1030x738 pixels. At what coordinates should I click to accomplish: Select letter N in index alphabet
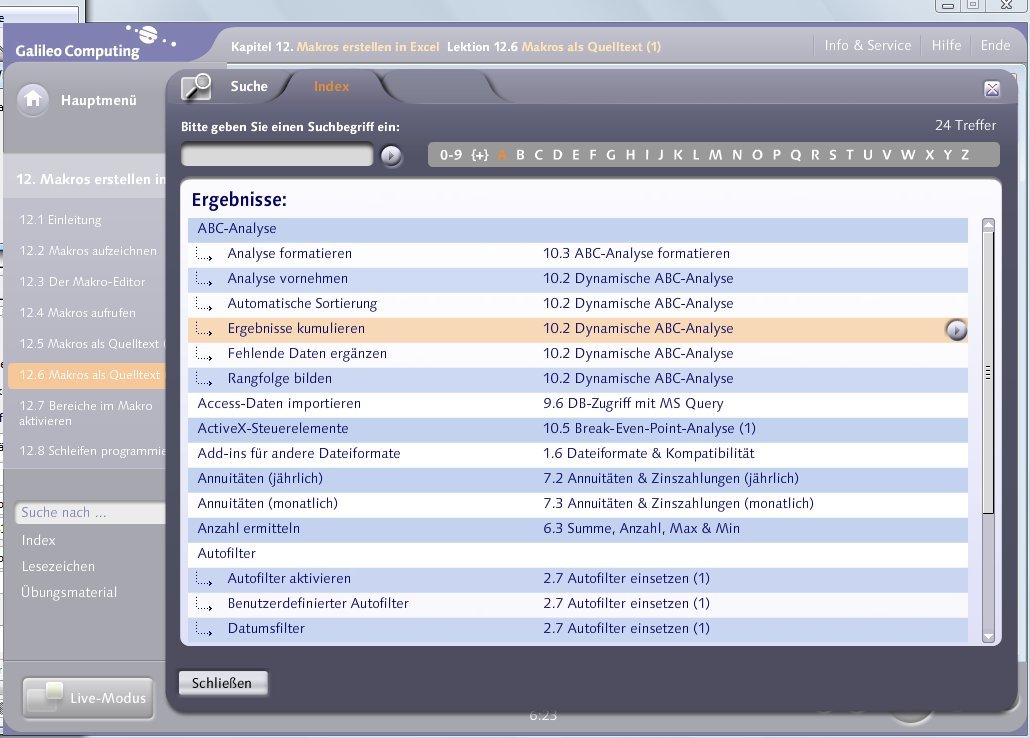point(737,155)
